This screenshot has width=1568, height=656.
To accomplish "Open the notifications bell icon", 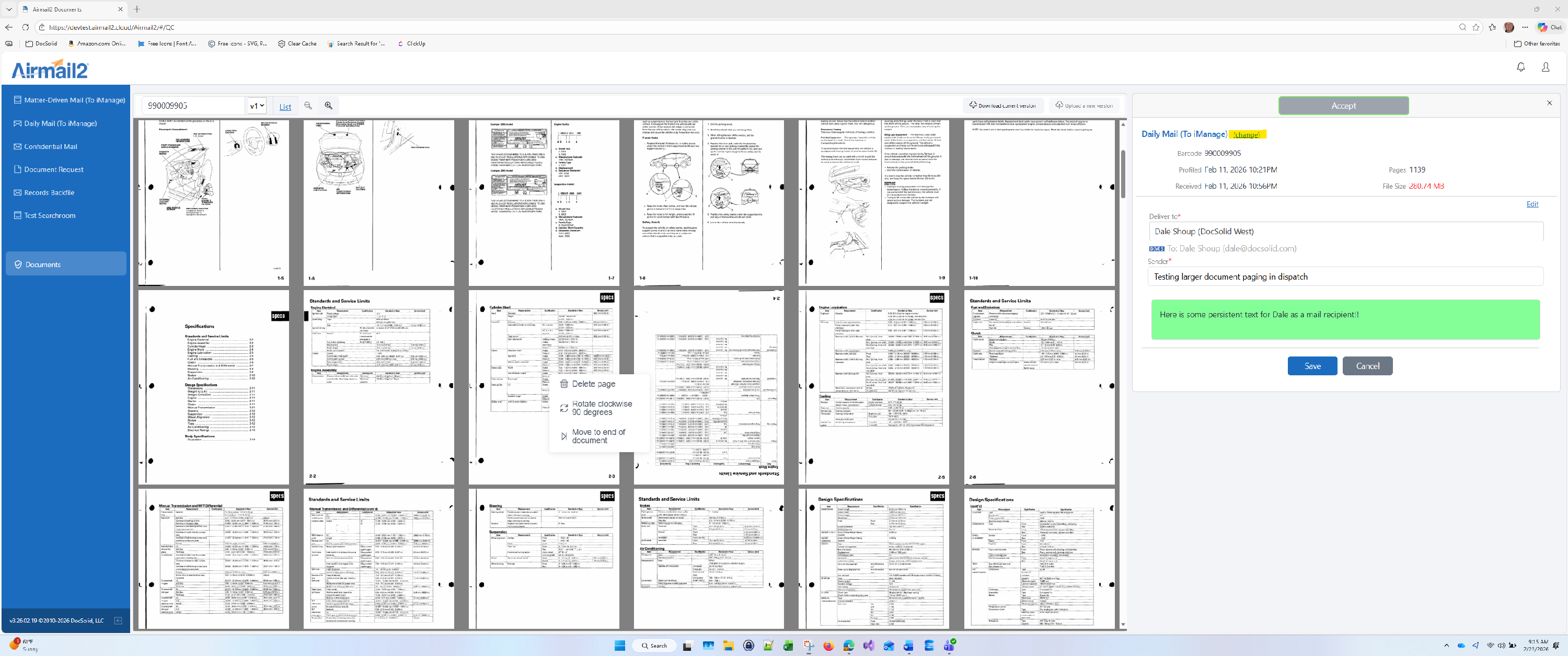I will 1520,67.
